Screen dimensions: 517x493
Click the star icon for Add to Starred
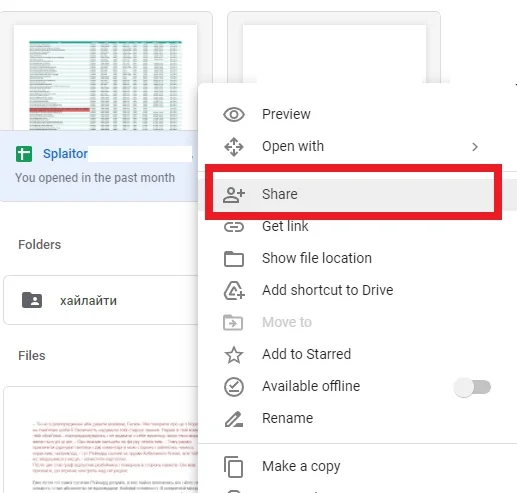tap(234, 355)
